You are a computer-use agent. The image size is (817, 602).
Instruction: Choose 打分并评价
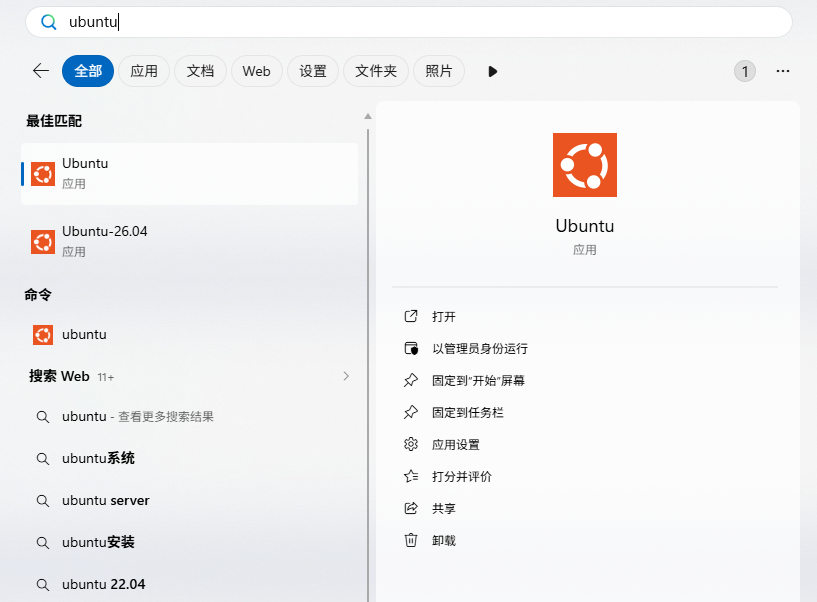pyautogui.click(x=462, y=476)
